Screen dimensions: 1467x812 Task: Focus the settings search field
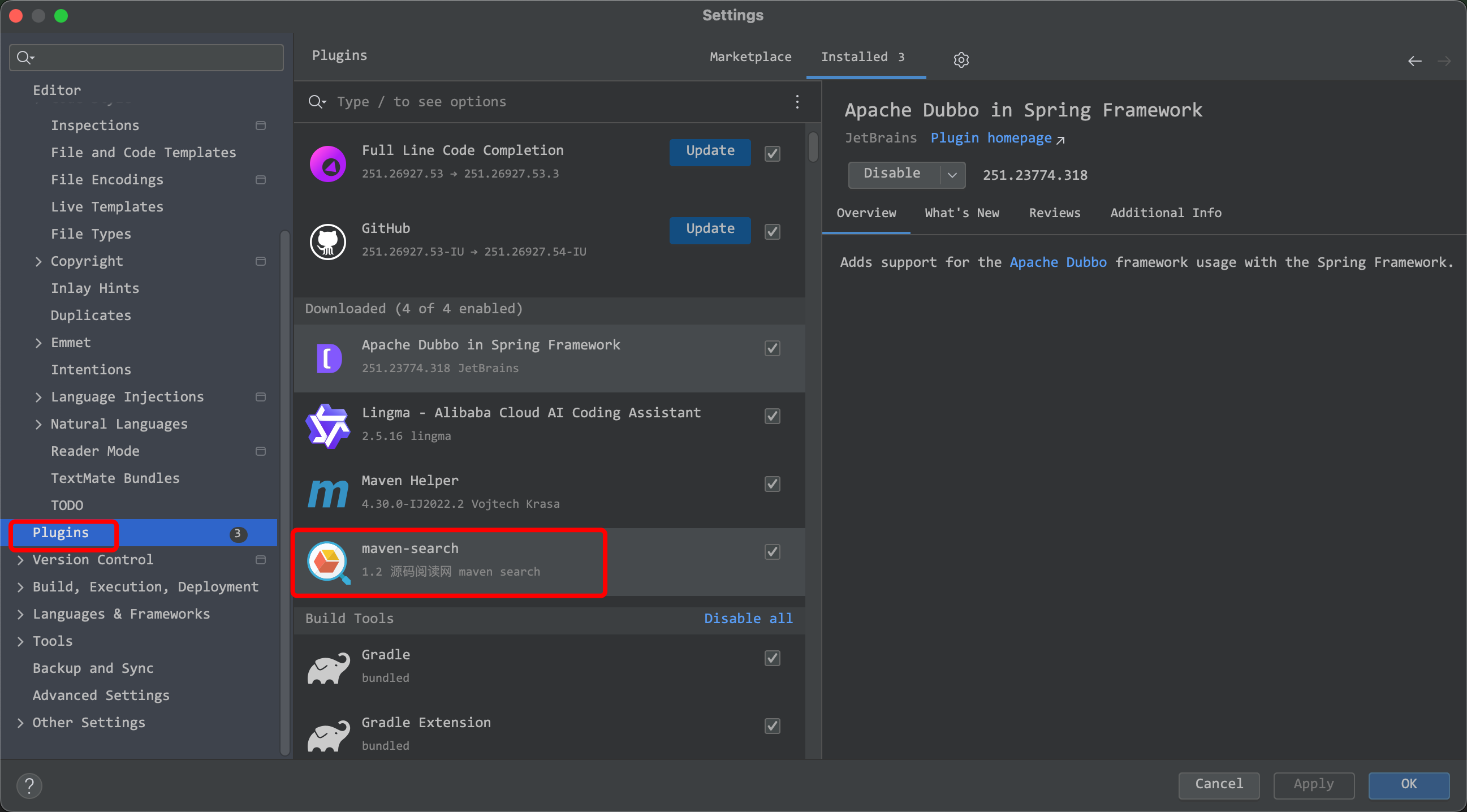(146, 58)
